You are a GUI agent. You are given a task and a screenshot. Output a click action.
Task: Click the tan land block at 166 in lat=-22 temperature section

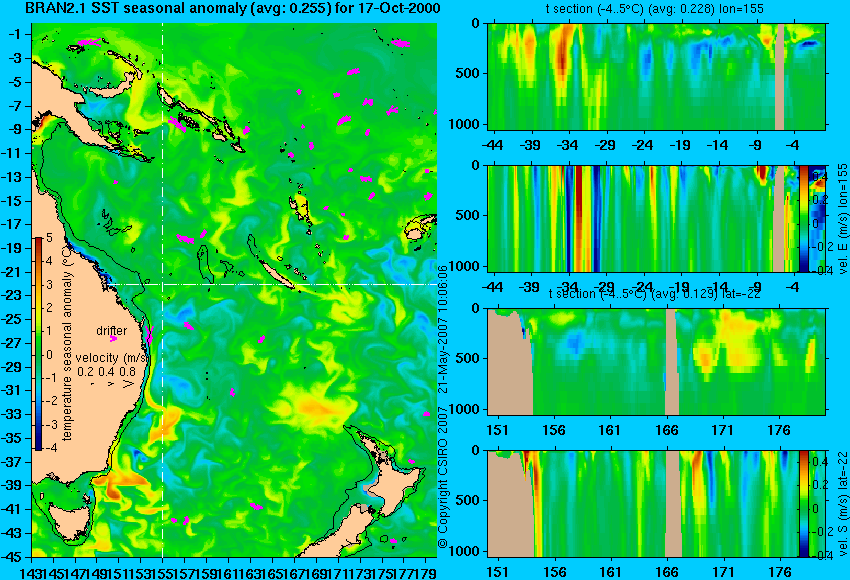671,362
